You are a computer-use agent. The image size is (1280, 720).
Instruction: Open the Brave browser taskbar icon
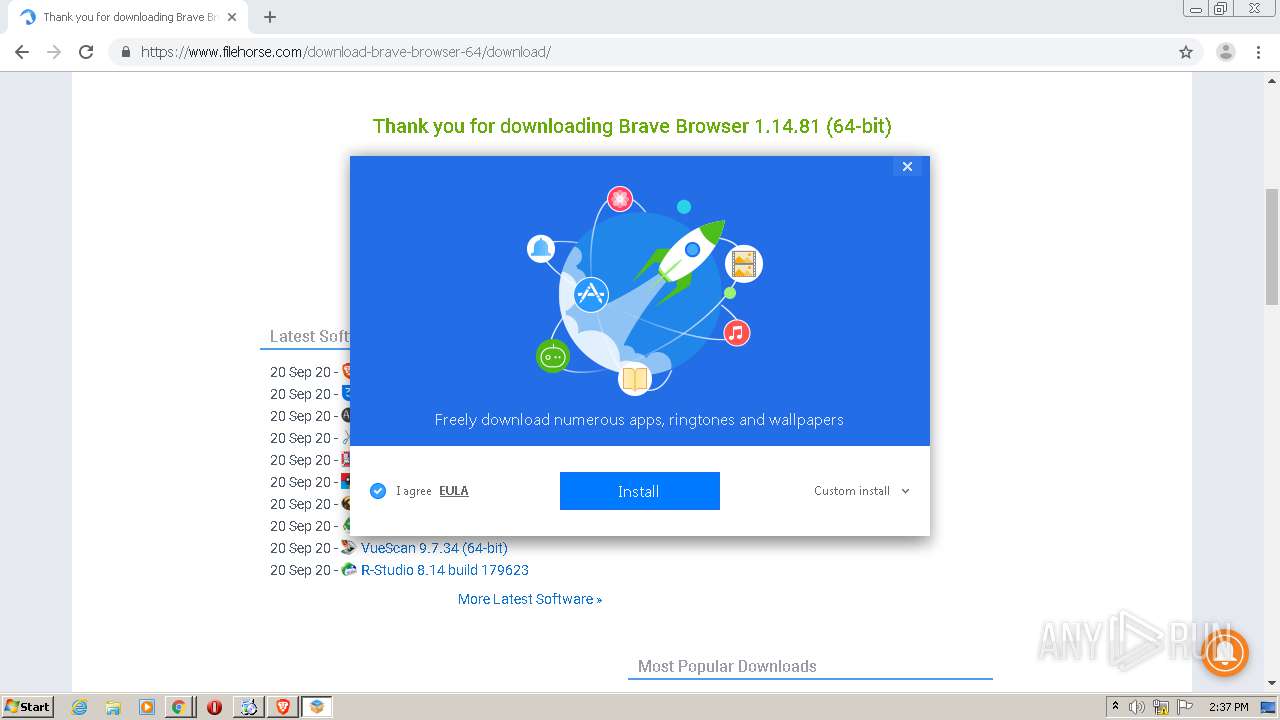pos(283,707)
